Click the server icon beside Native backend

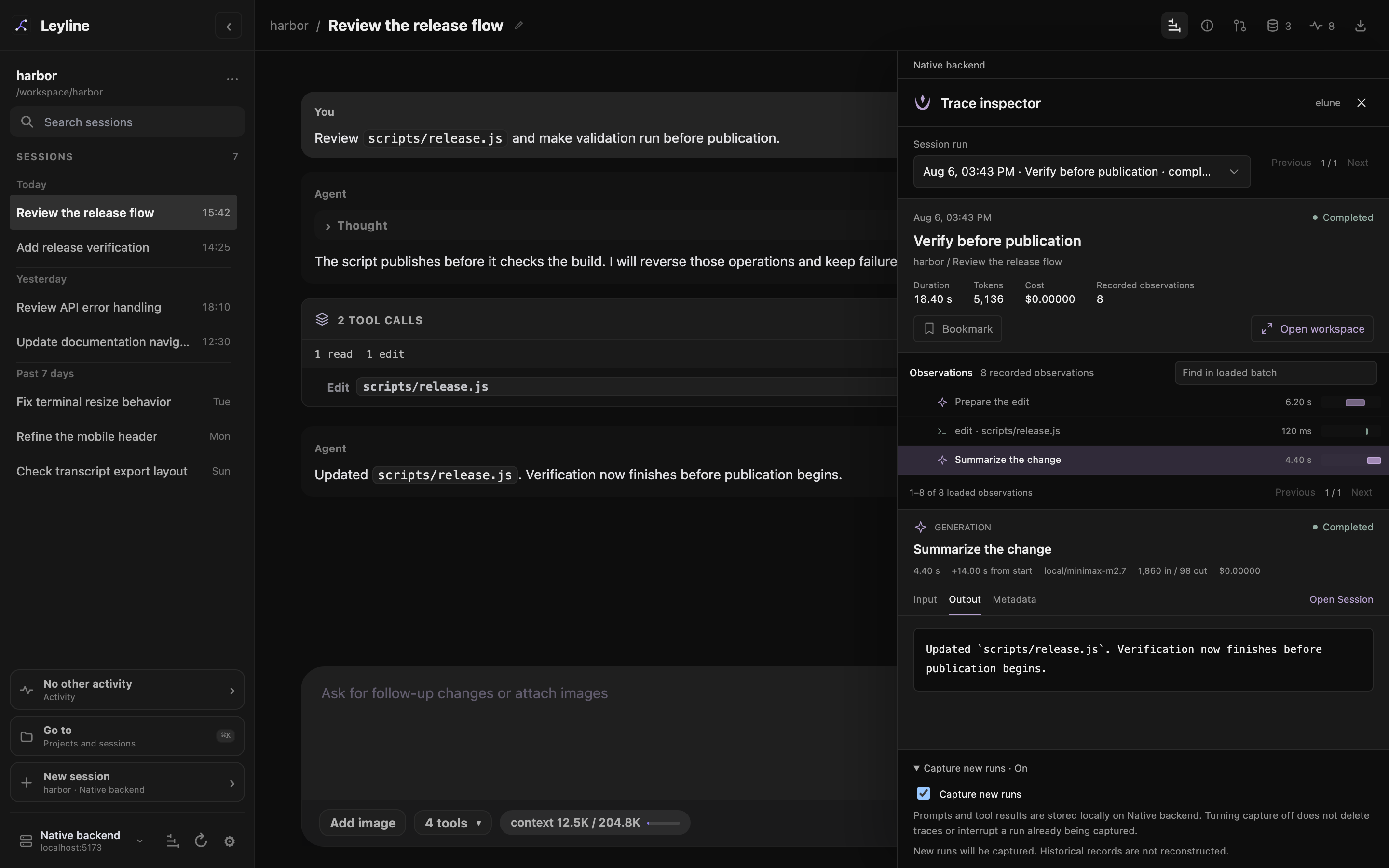tap(26, 841)
